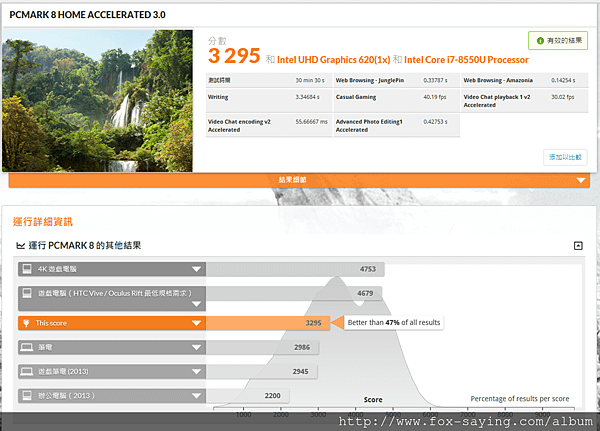Click the collapse icon beside PCMARK 8 other results
This screenshot has width=600, height=431.
coord(578,246)
